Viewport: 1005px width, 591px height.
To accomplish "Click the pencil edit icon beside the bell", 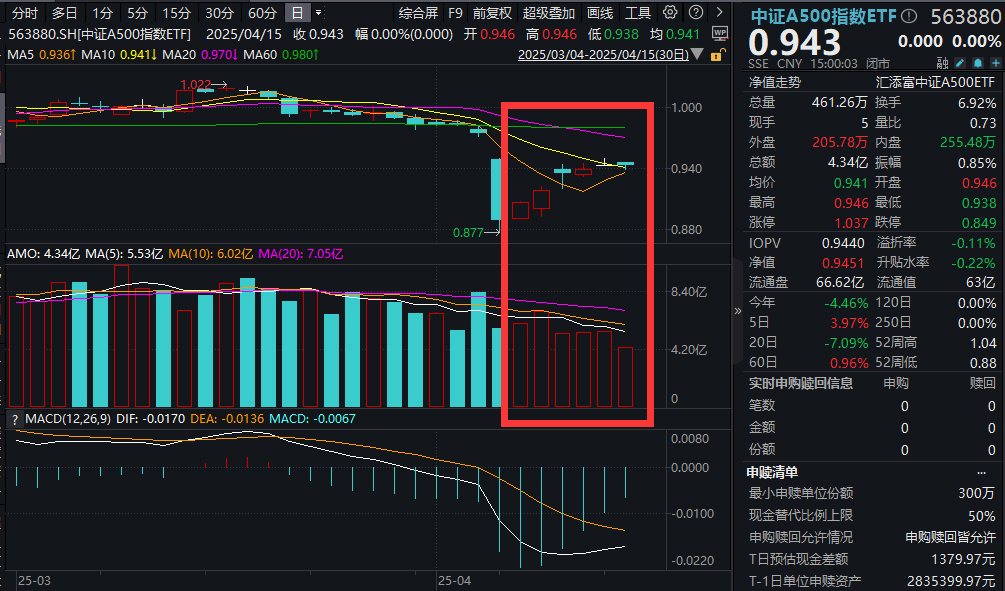I will pyautogui.click(x=958, y=62).
